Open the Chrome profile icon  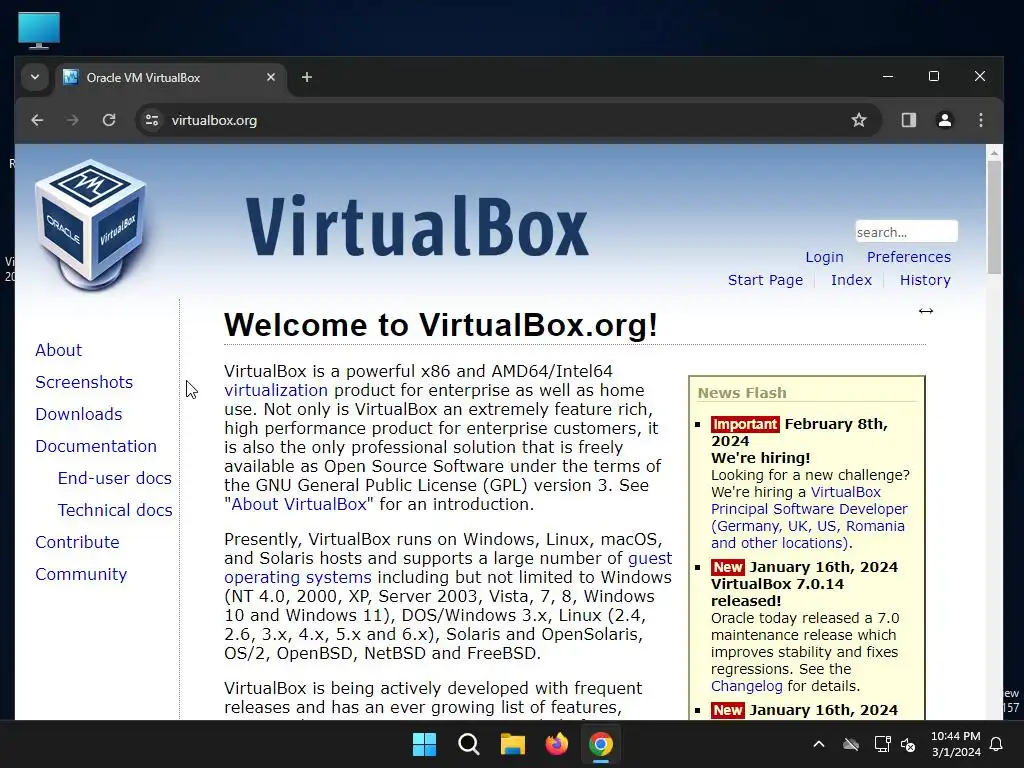pyautogui.click(x=944, y=120)
